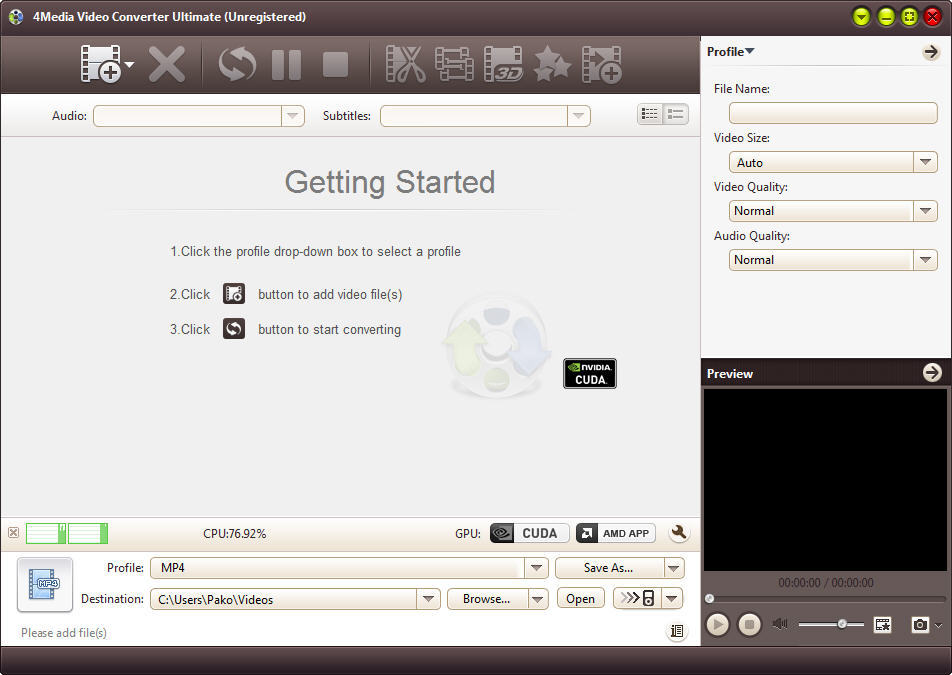Open the Preview panel arrow
Screen dimensions: 952x675
932,373
